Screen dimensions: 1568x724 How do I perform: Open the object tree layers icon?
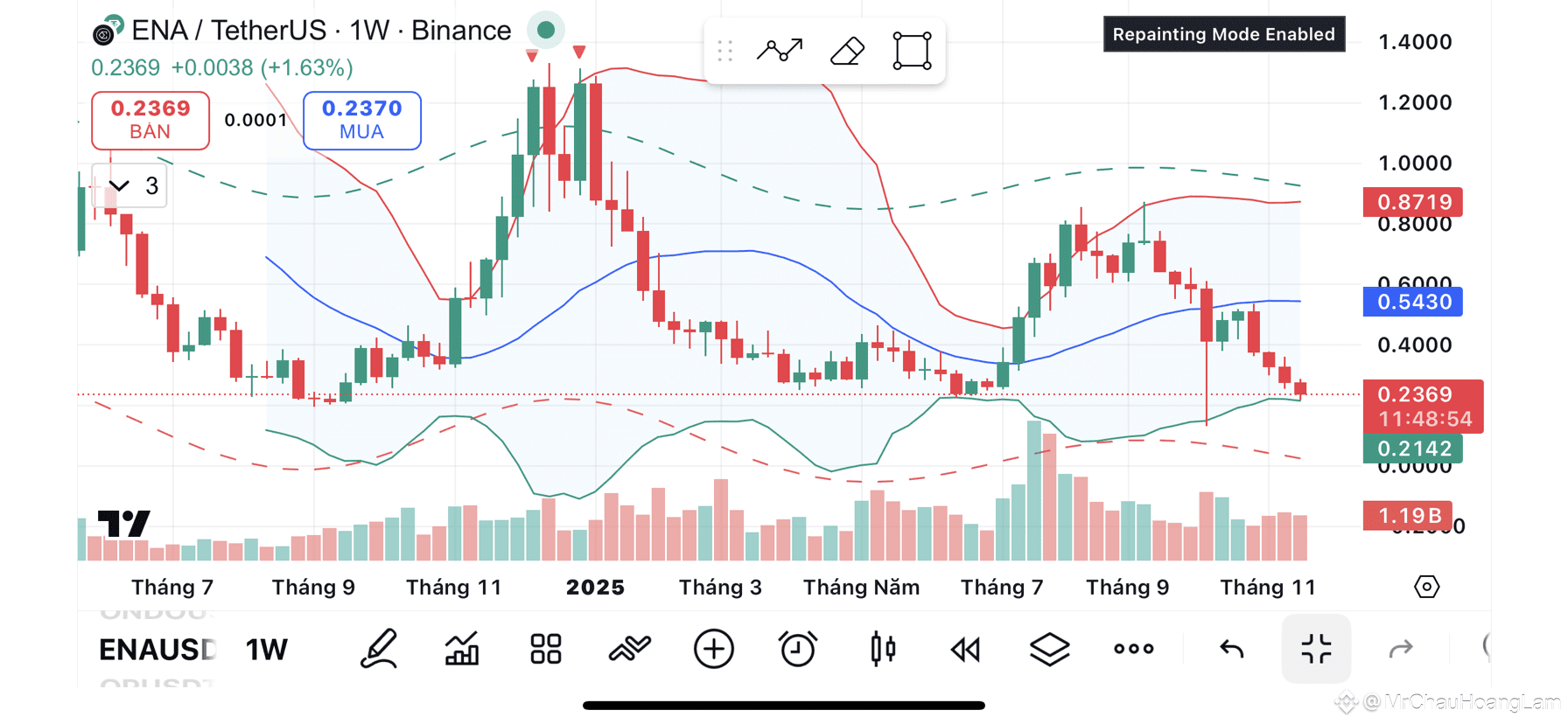click(1050, 649)
